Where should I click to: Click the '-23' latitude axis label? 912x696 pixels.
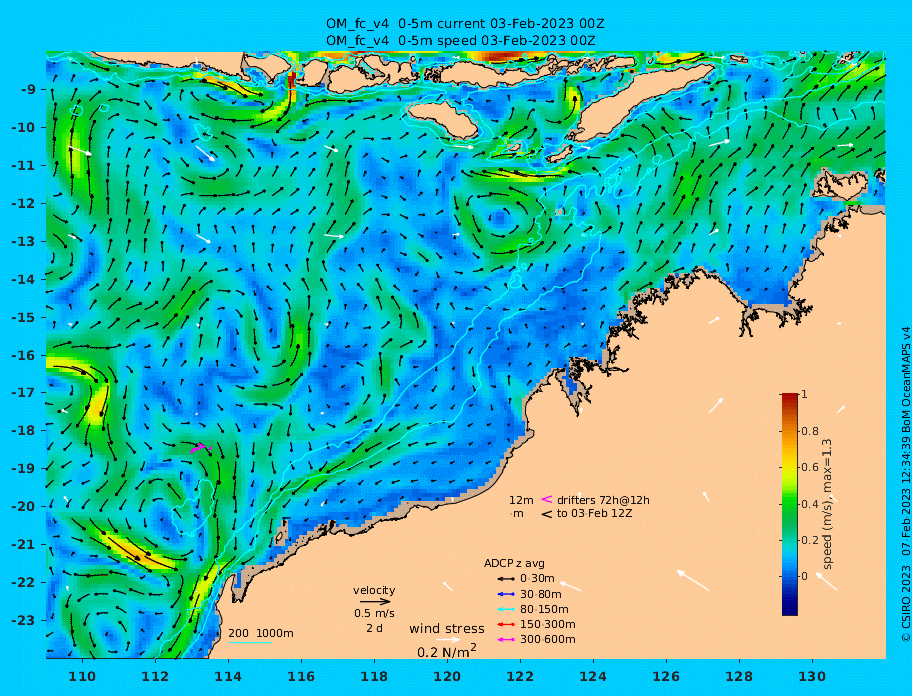(x=26, y=620)
